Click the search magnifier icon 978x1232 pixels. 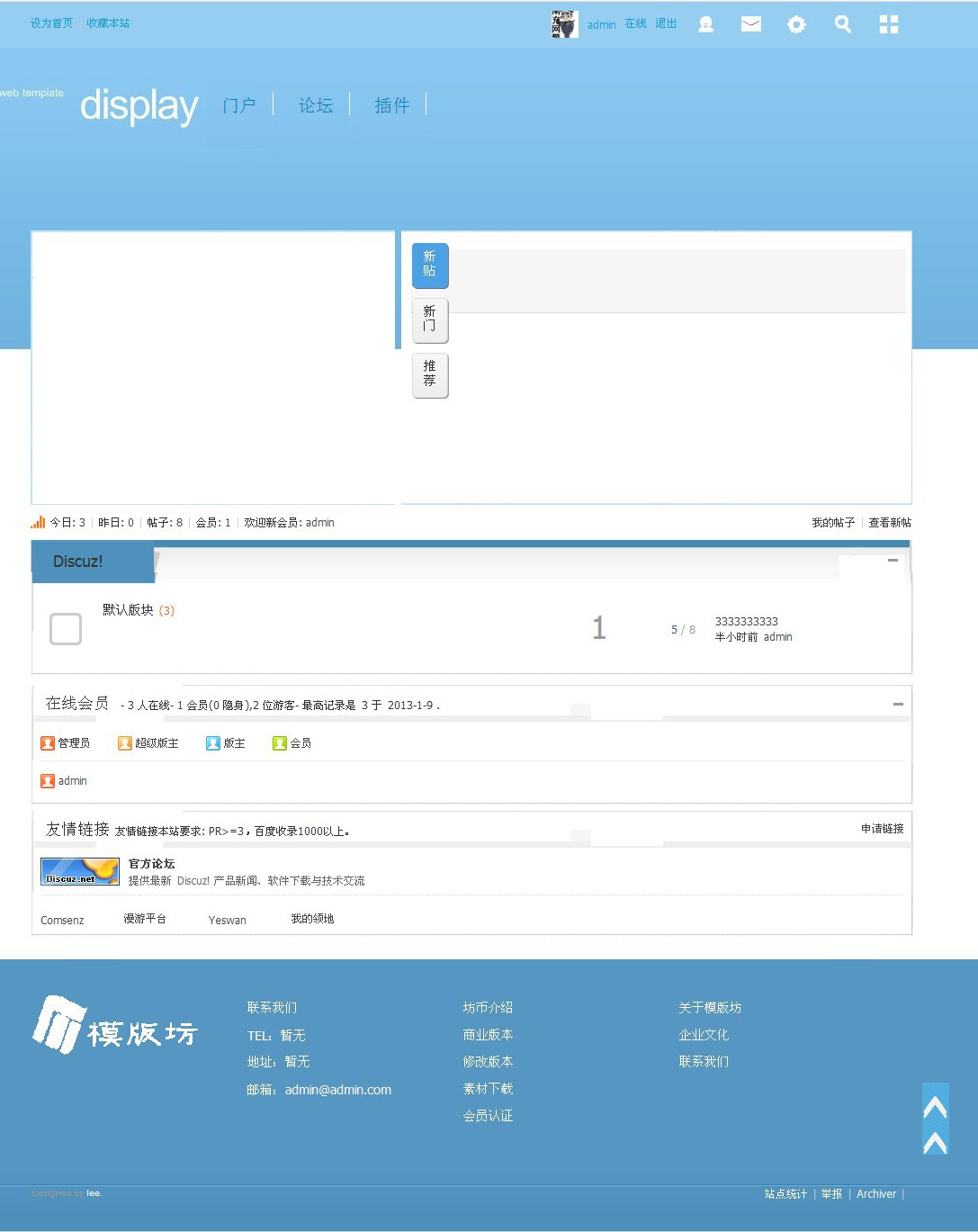(x=843, y=24)
